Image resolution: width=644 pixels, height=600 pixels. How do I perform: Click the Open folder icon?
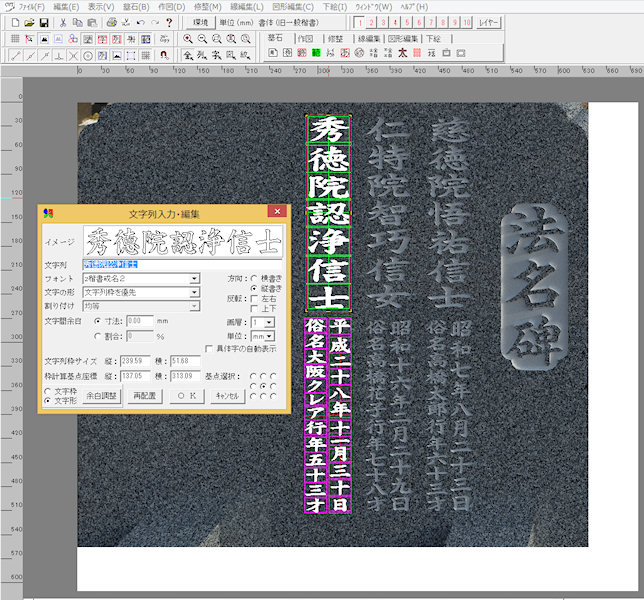pyautogui.click(x=29, y=21)
